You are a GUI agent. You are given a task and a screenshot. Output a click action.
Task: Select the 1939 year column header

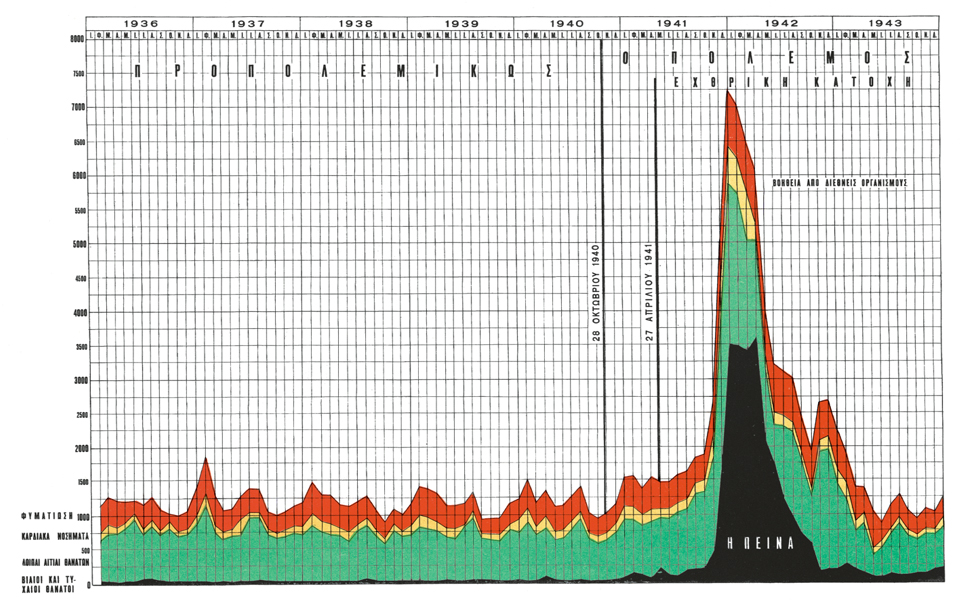[x=460, y=22]
